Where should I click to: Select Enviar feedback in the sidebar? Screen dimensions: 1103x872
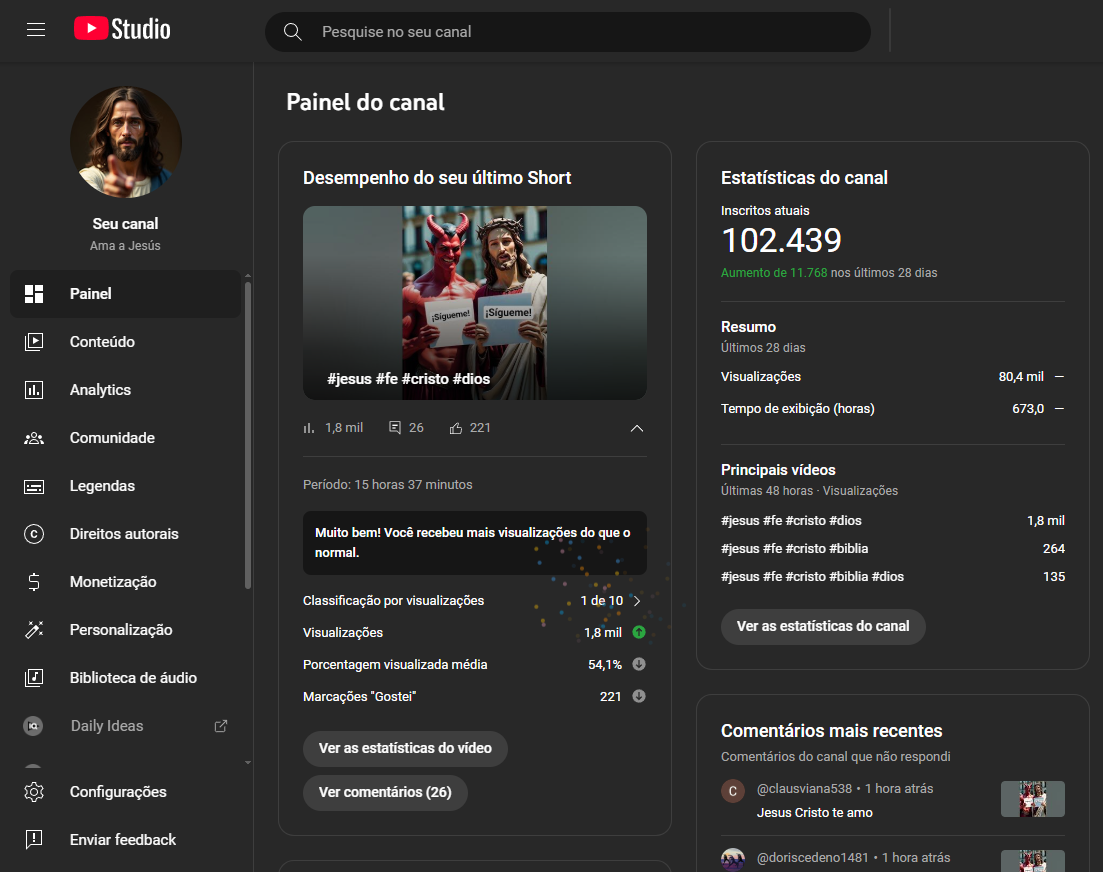click(x=125, y=840)
